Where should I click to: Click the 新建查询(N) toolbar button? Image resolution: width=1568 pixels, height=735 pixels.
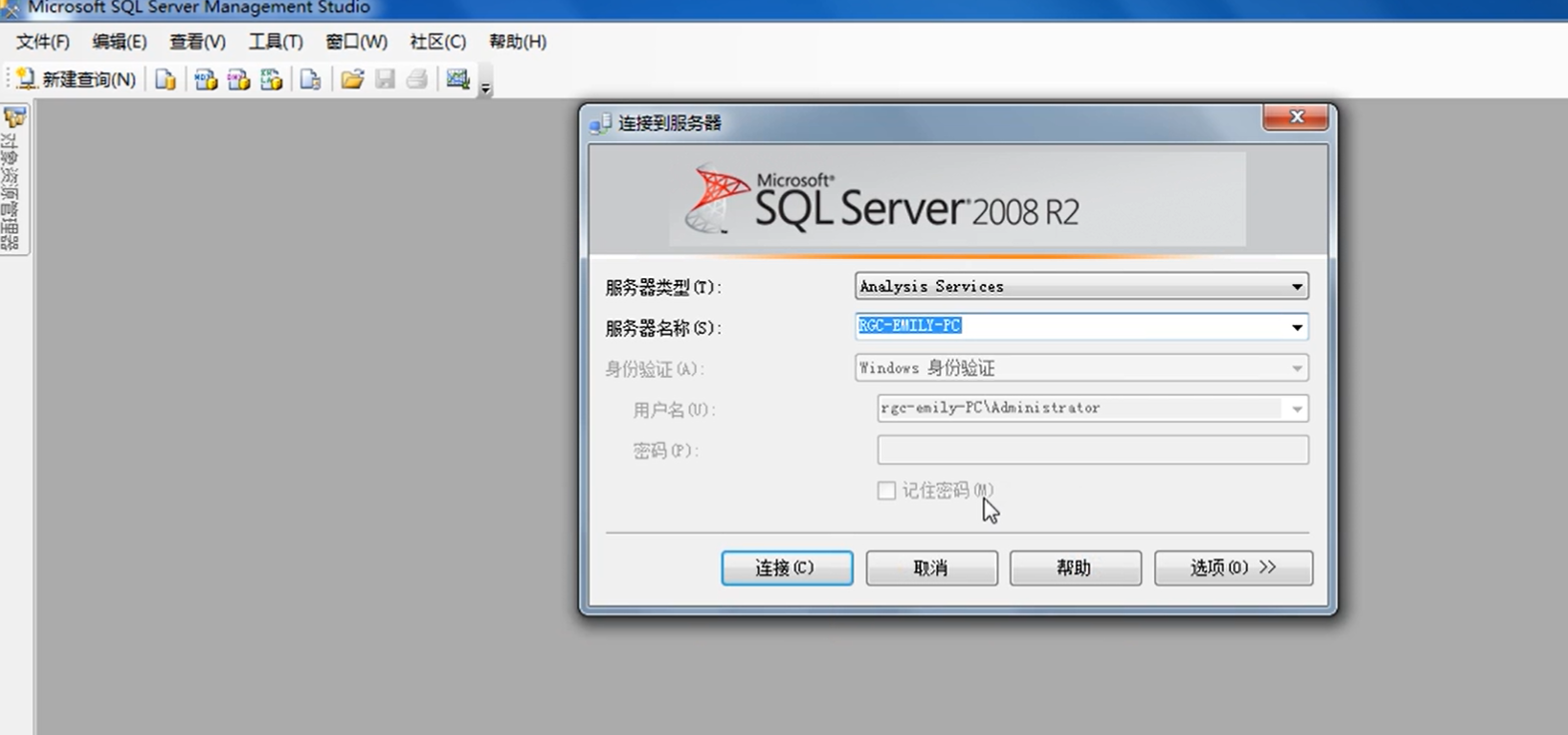point(76,79)
